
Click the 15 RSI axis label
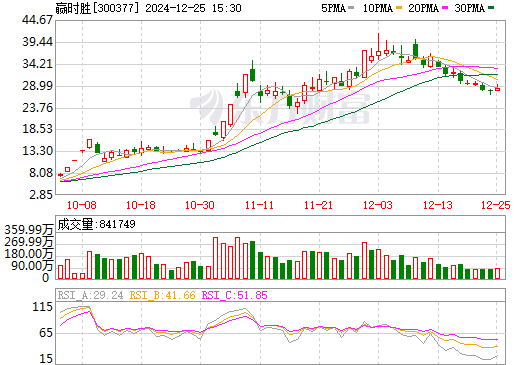coord(46,359)
